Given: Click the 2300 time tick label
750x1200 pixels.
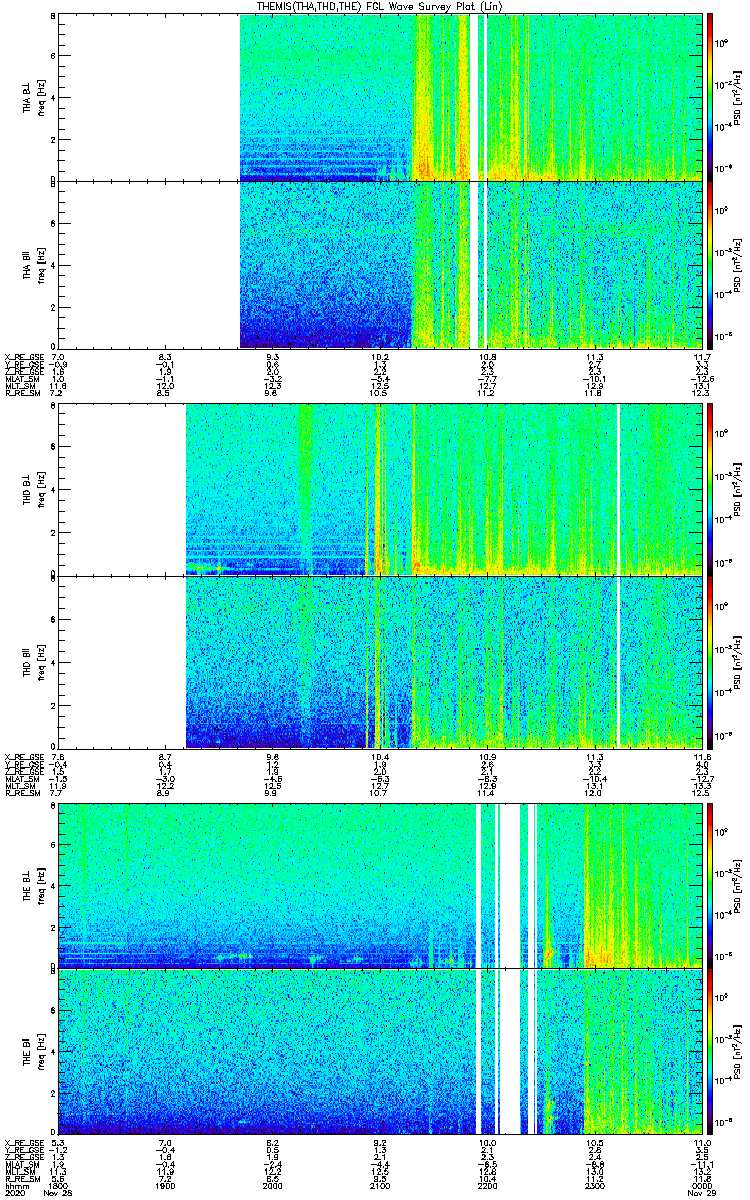Looking at the screenshot, I should tap(594, 1185).
